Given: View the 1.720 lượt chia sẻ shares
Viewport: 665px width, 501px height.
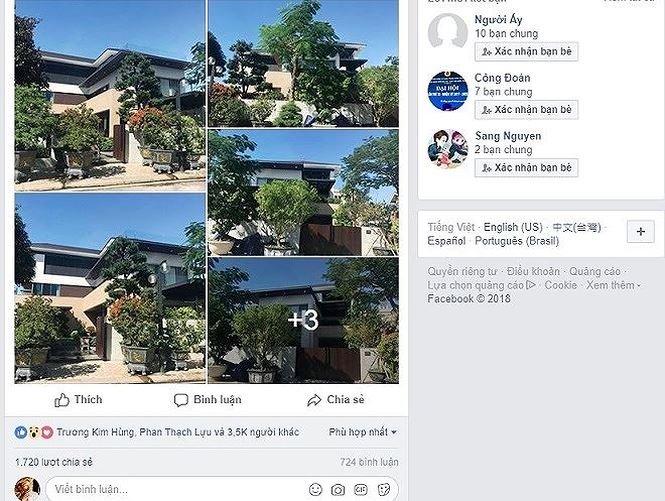Looking at the screenshot, I should (x=54, y=462).
